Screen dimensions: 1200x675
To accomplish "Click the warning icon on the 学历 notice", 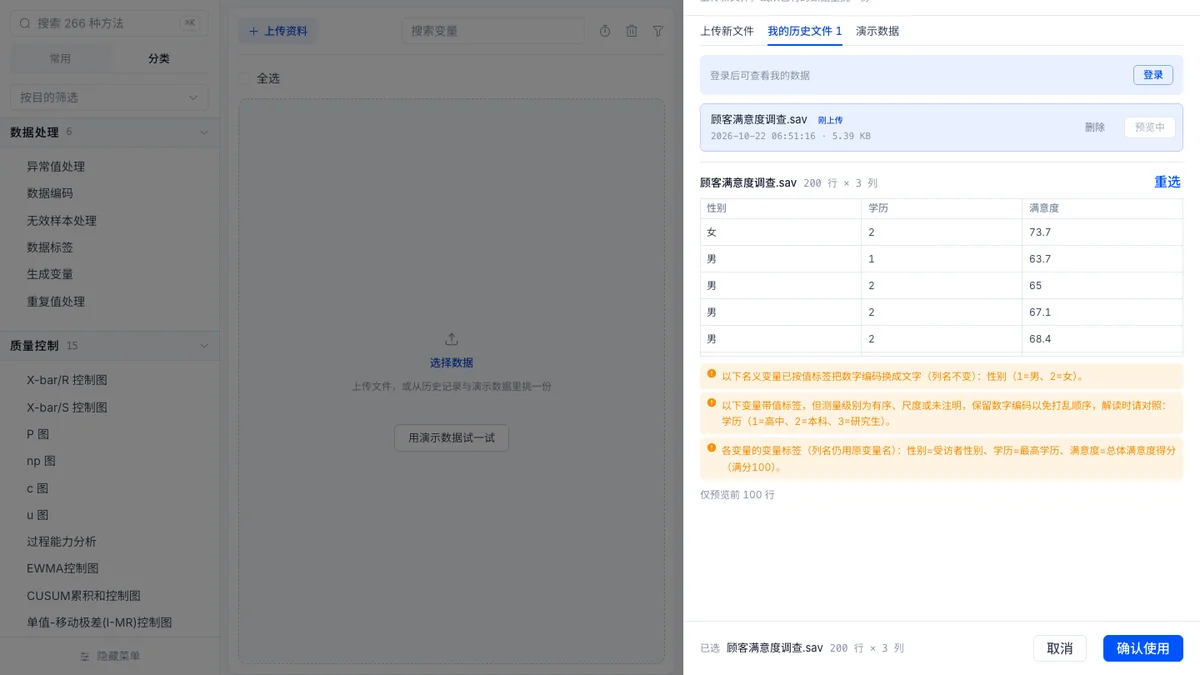I will click(x=711, y=404).
